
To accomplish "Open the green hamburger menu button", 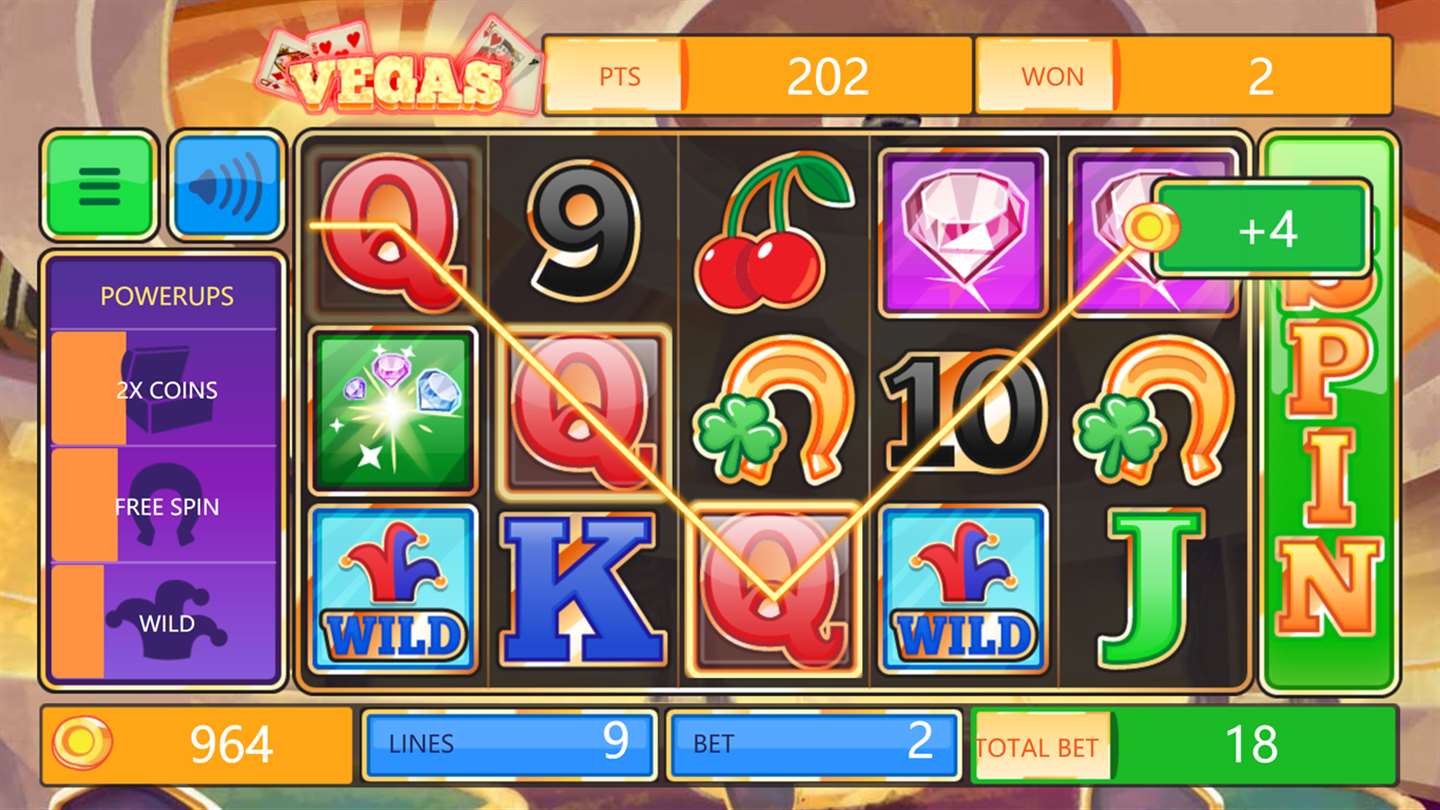I will [99, 185].
